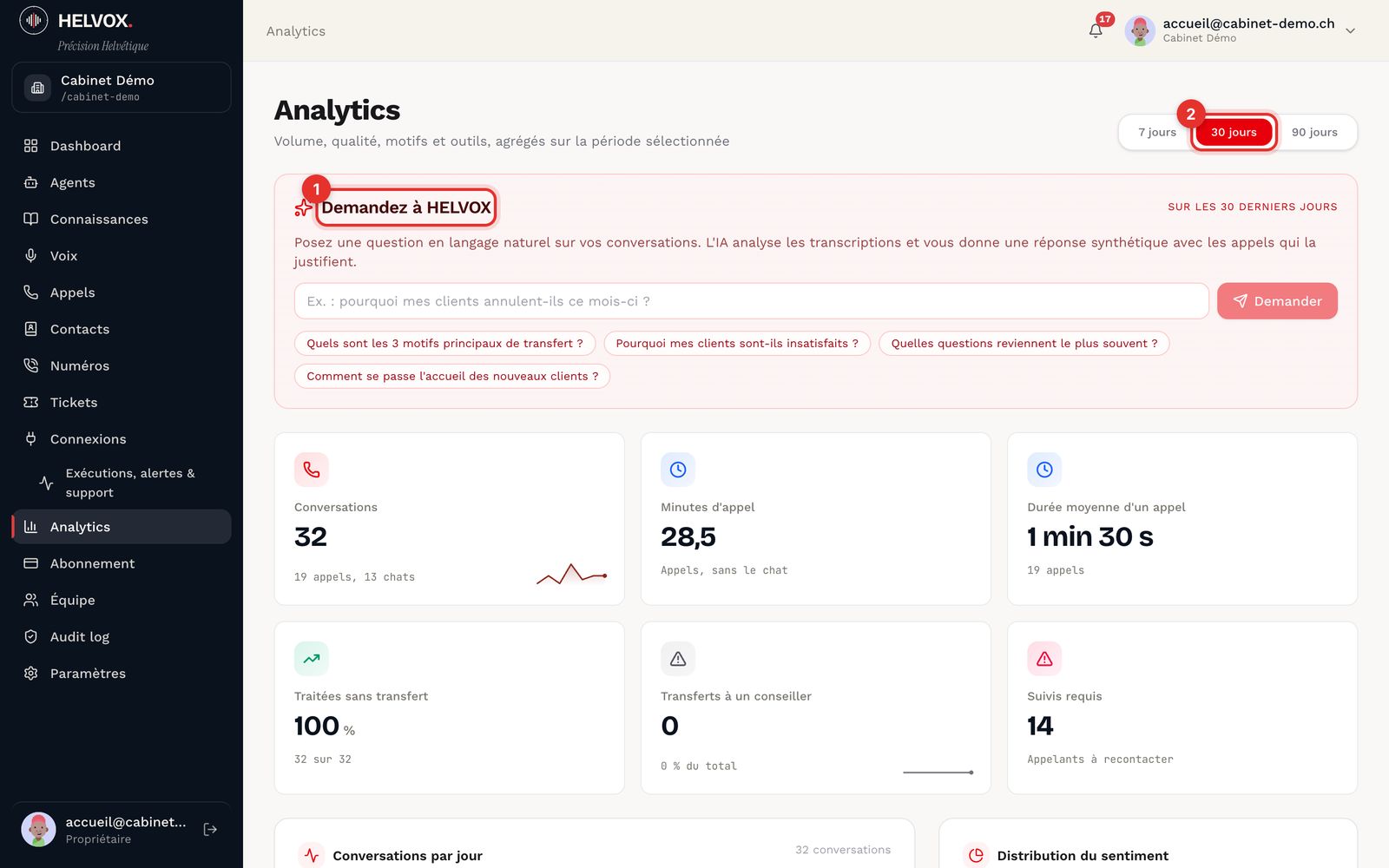Click the Contacts icon in the sidebar
The height and width of the screenshot is (868, 1389).
point(31,329)
